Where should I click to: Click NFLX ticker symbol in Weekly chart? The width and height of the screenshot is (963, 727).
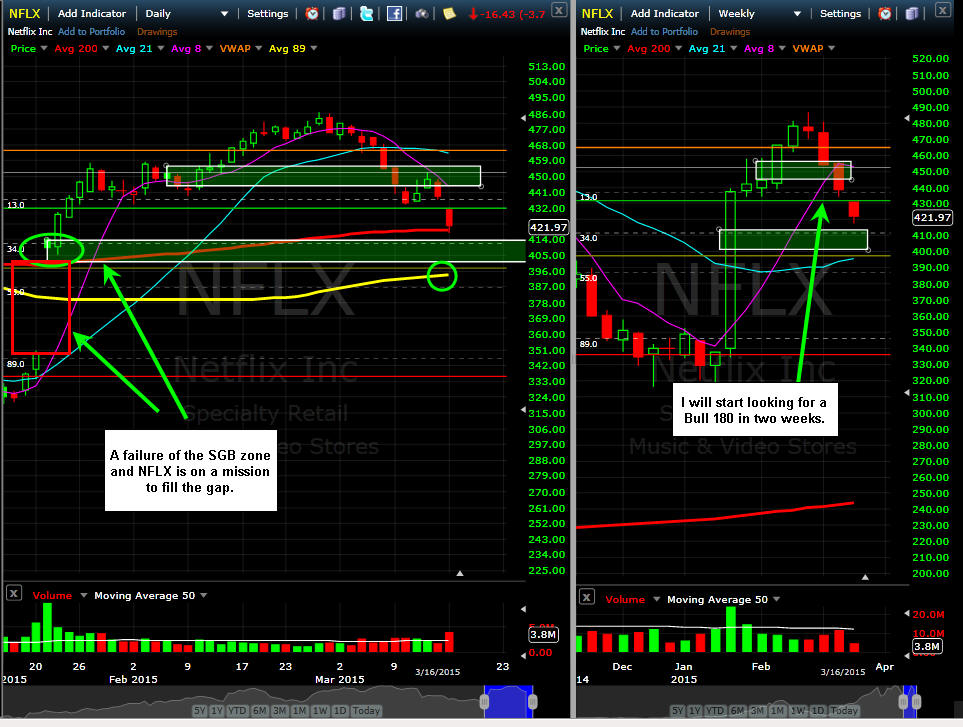pyautogui.click(x=598, y=14)
